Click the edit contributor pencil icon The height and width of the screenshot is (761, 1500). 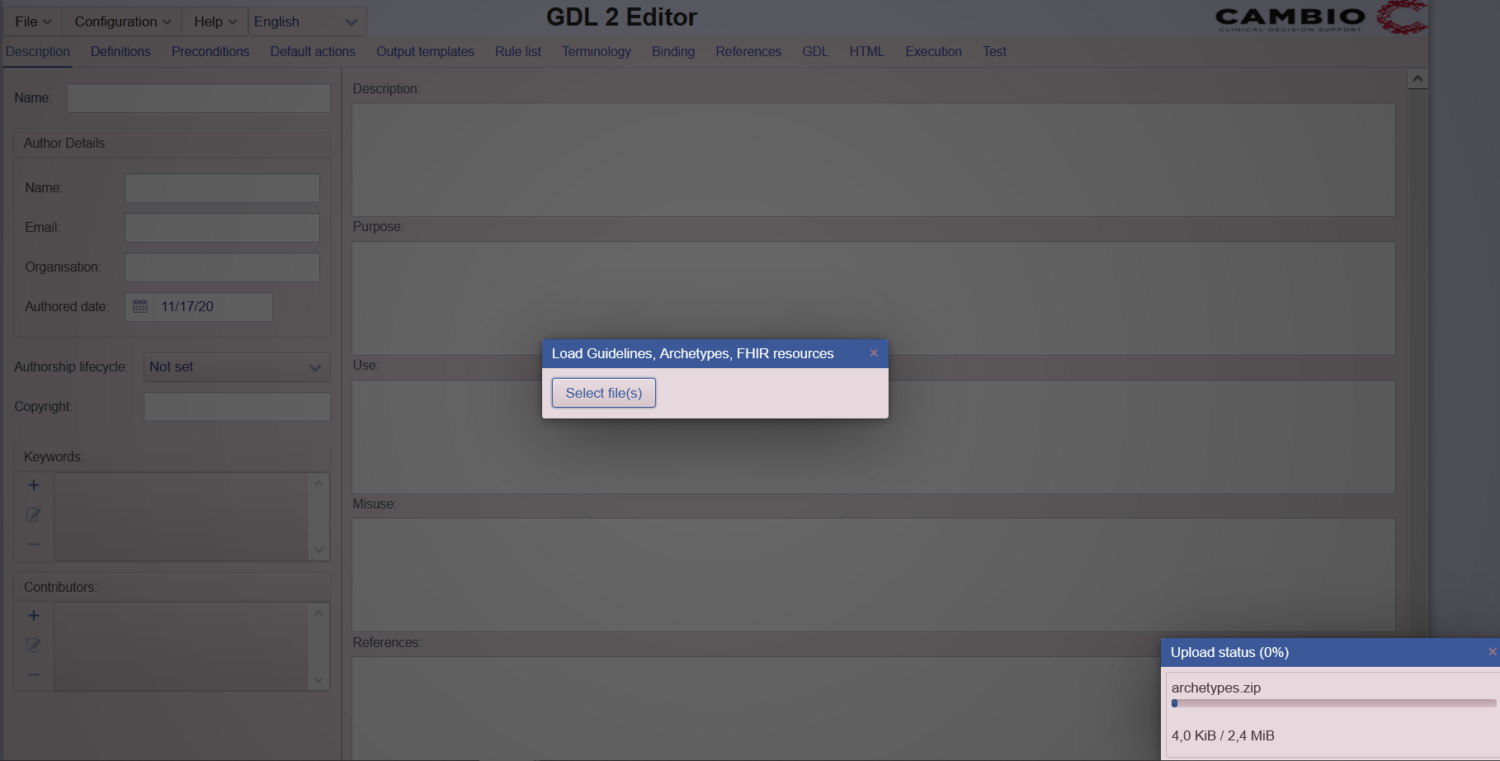[x=33, y=645]
